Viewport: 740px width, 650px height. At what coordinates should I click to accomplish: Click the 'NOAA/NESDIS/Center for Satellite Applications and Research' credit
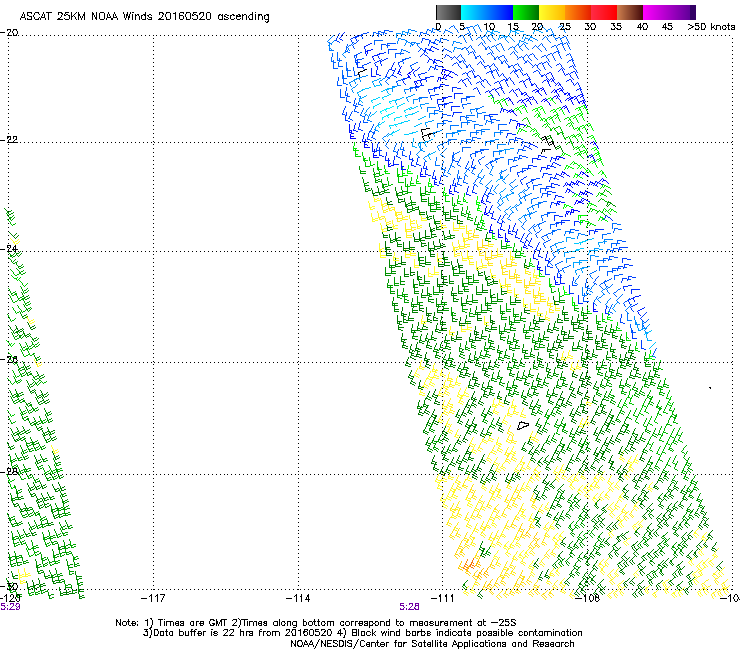(x=432, y=644)
